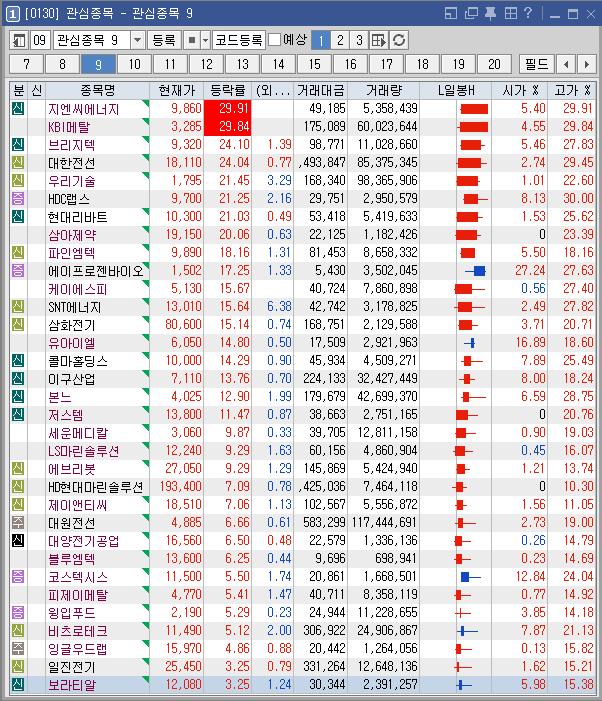Open the 관심종목 9 group dropdown
602x701 pixels.
pyautogui.click(x=137, y=40)
